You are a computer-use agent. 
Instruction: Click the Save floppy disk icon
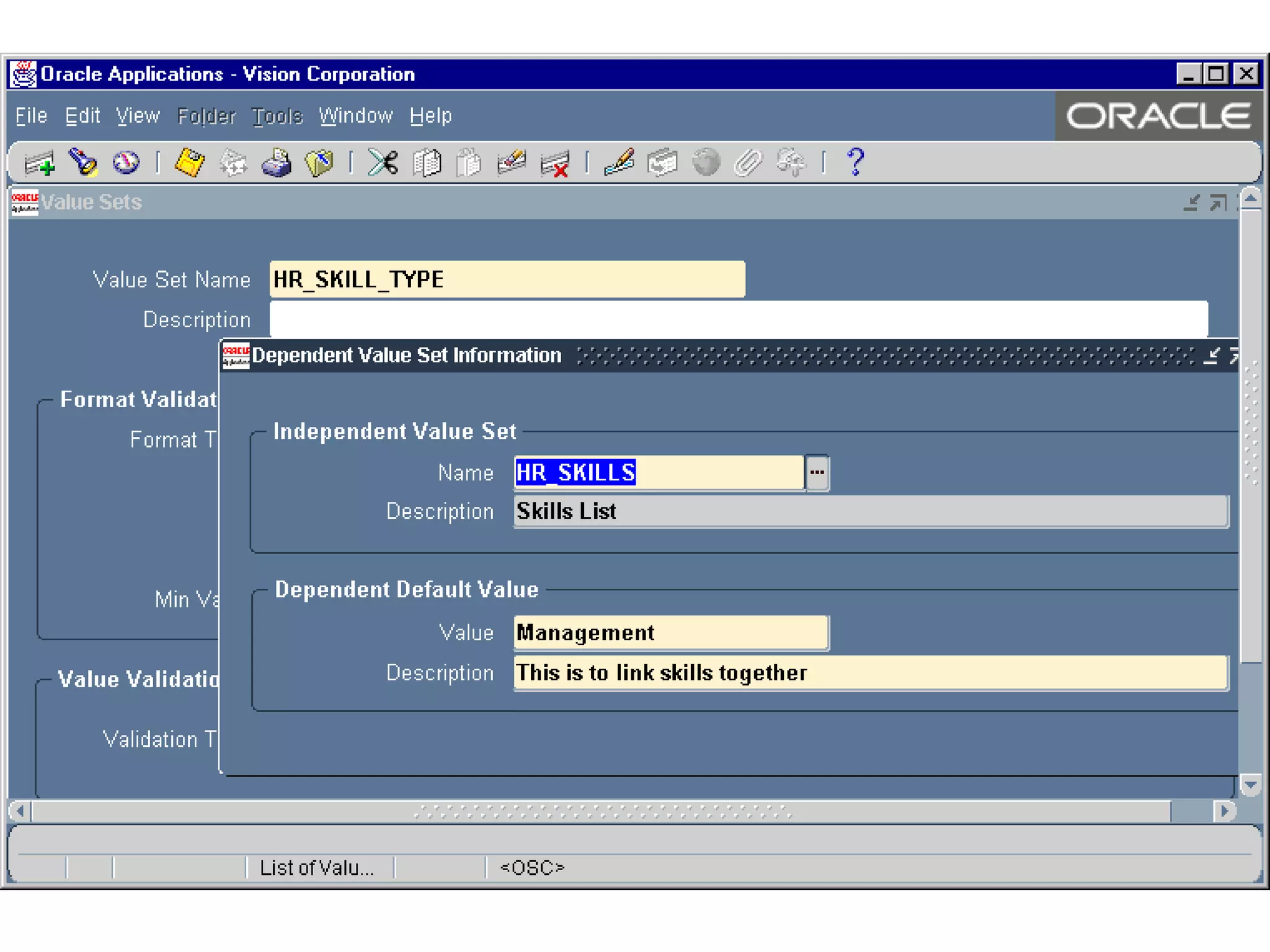click(189, 164)
